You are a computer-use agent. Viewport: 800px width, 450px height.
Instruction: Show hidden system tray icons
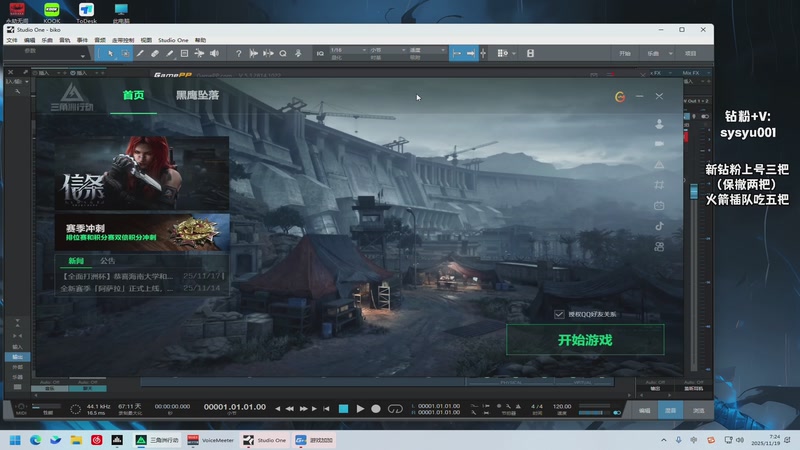point(663,440)
